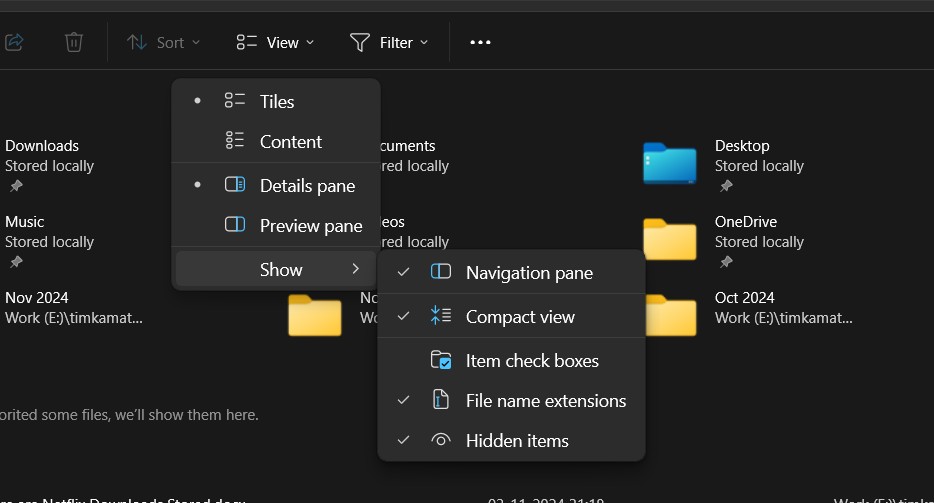934x503 pixels.
Task: Click the Compact view icon
Action: point(441,315)
